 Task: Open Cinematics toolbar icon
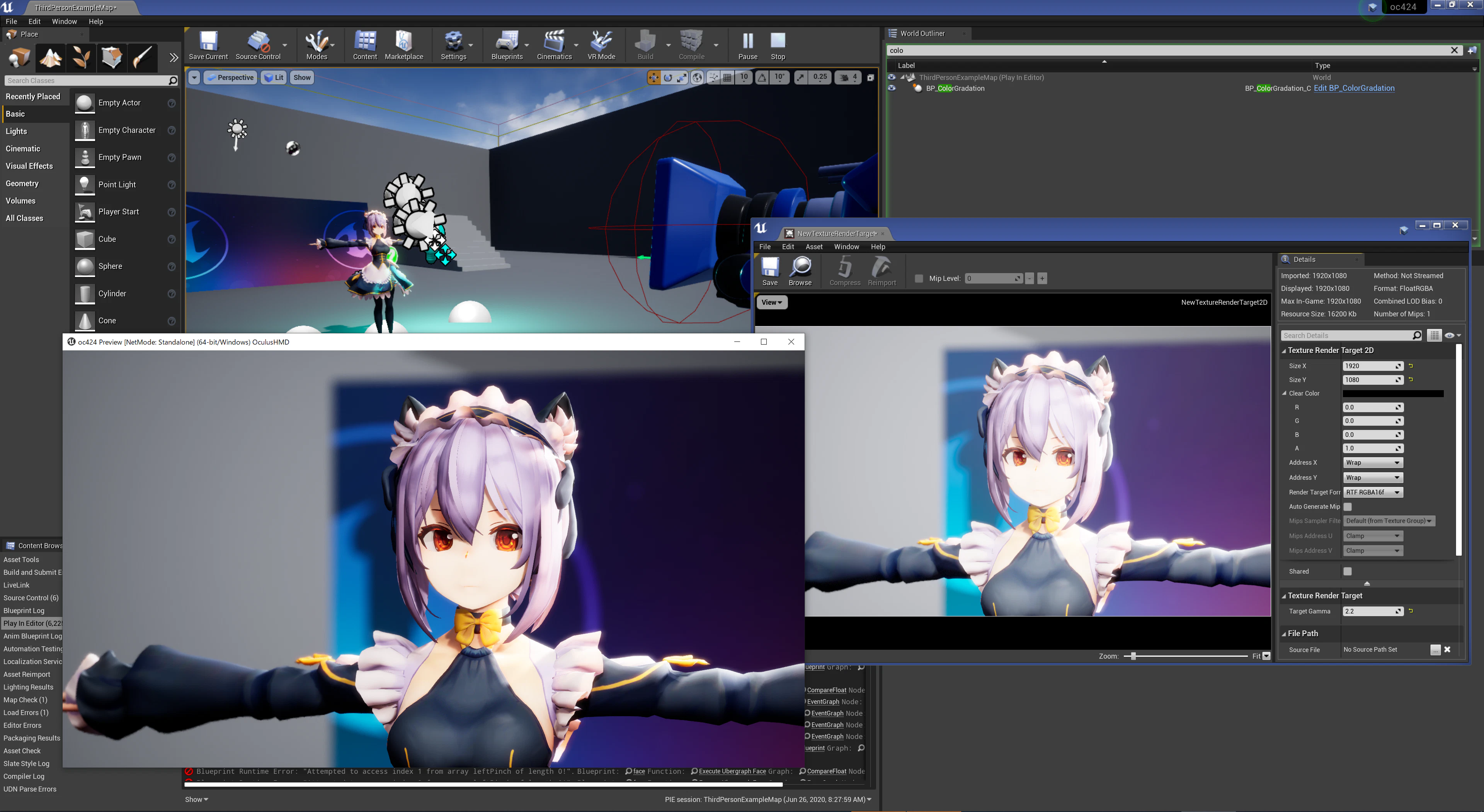pyautogui.click(x=554, y=46)
